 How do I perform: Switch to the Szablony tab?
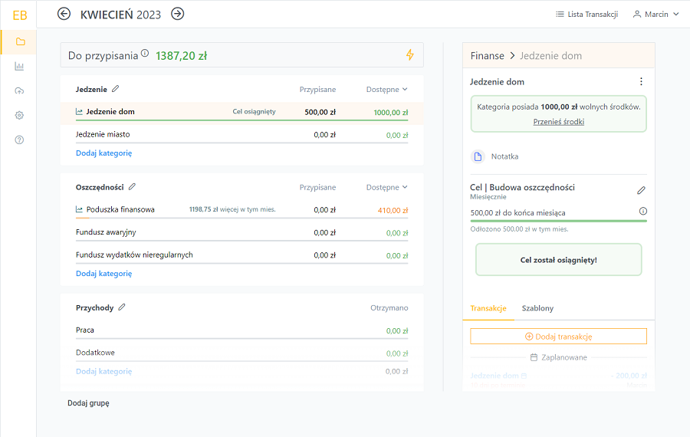tap(537, 308)
